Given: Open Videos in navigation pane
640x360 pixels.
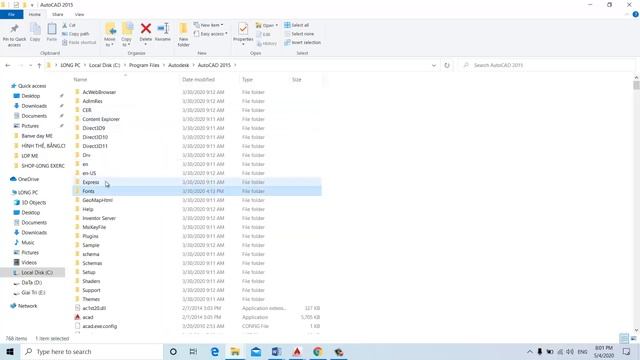Looking at the screenshot, I should [x=29, y=262].
